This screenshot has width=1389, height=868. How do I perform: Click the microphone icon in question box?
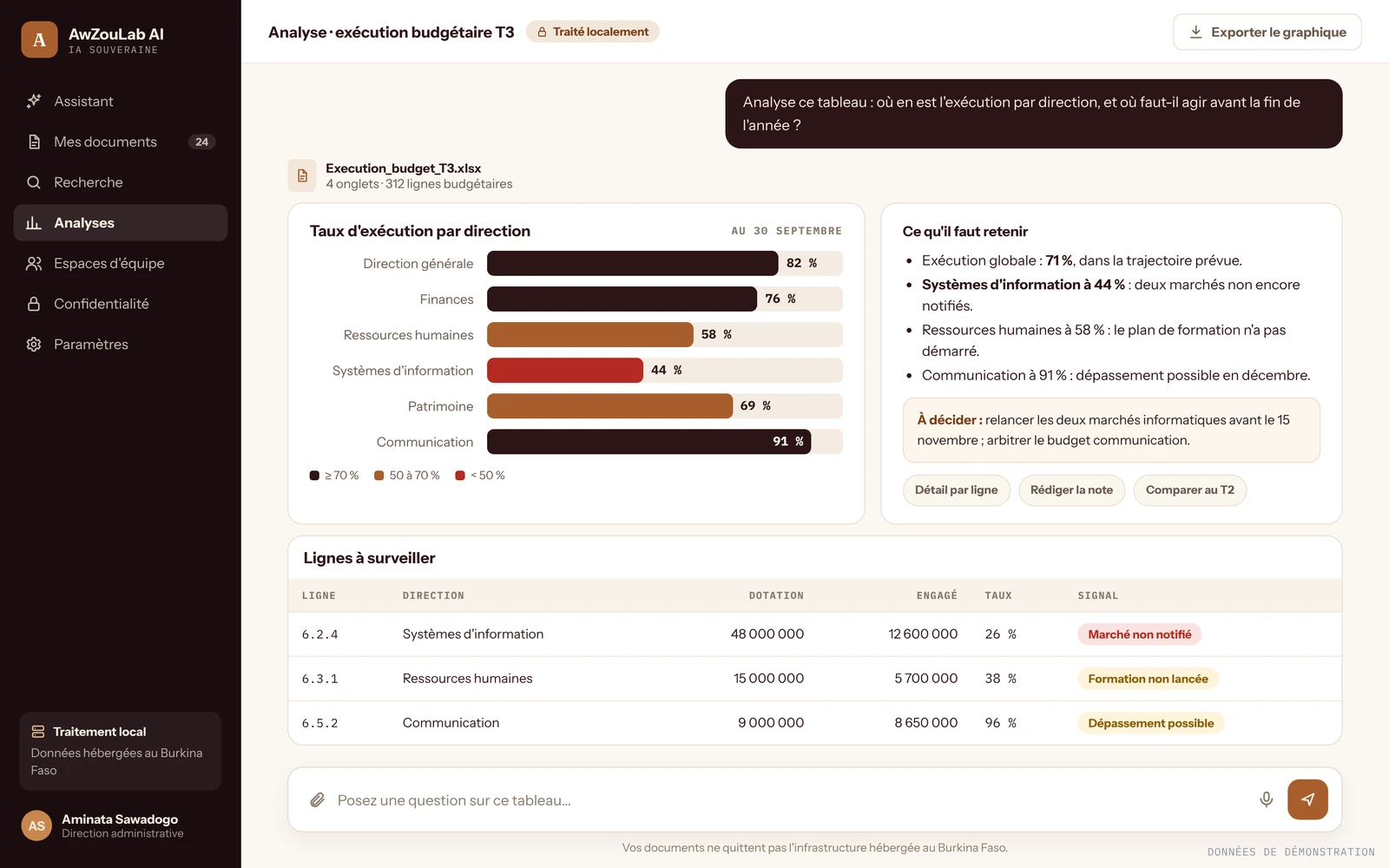pos(1266,799)
